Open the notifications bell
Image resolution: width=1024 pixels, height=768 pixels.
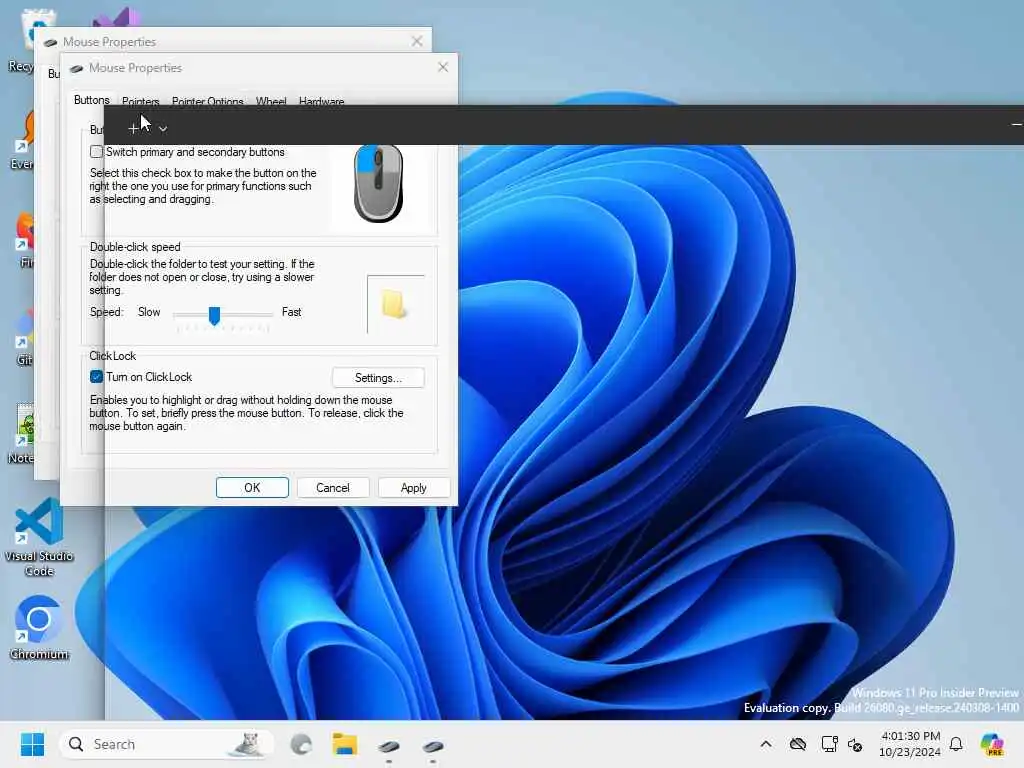pyautogui.click(x=956, y=744)
